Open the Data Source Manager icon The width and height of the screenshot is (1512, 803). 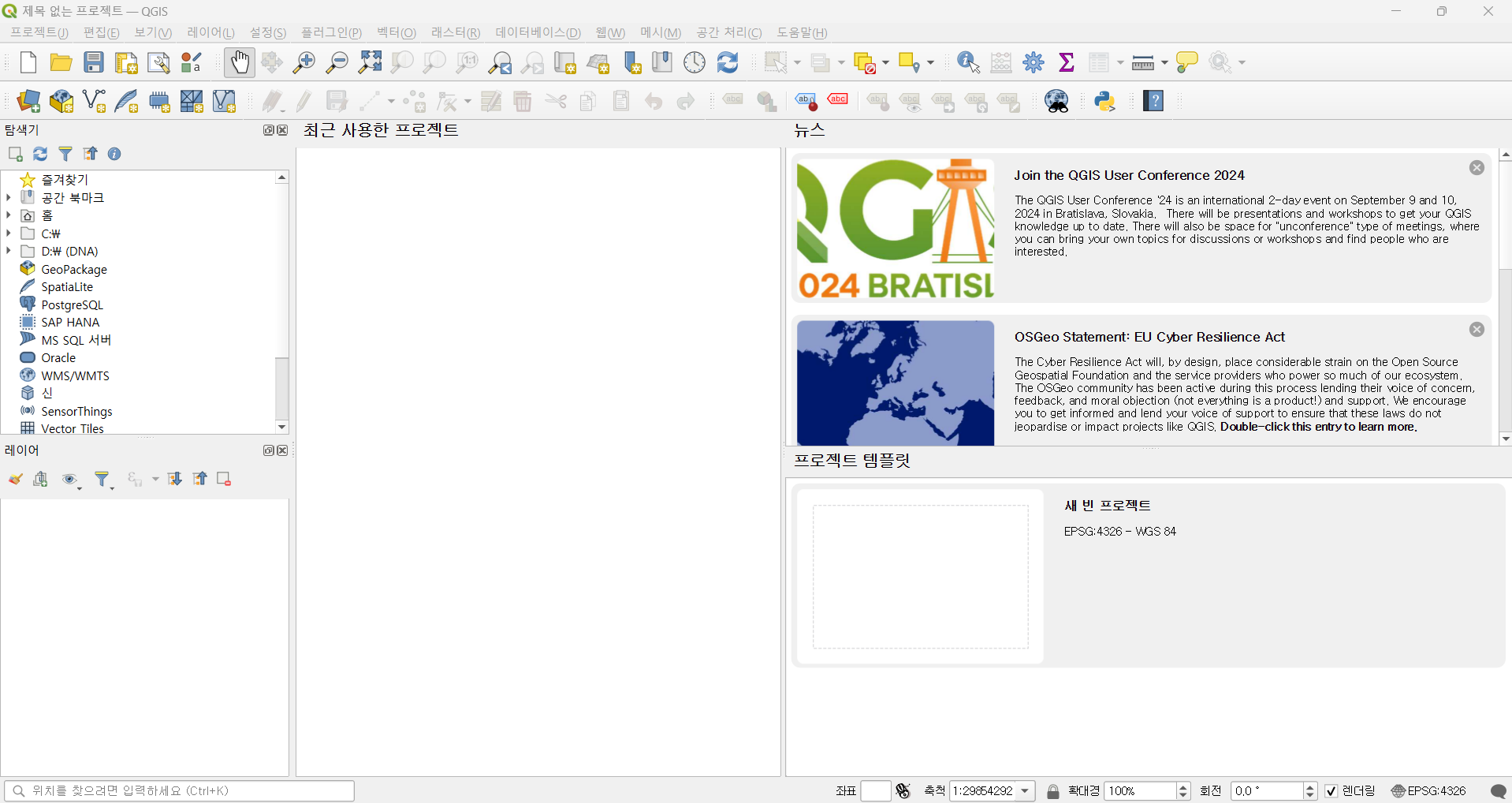click(x=28, y=101)
